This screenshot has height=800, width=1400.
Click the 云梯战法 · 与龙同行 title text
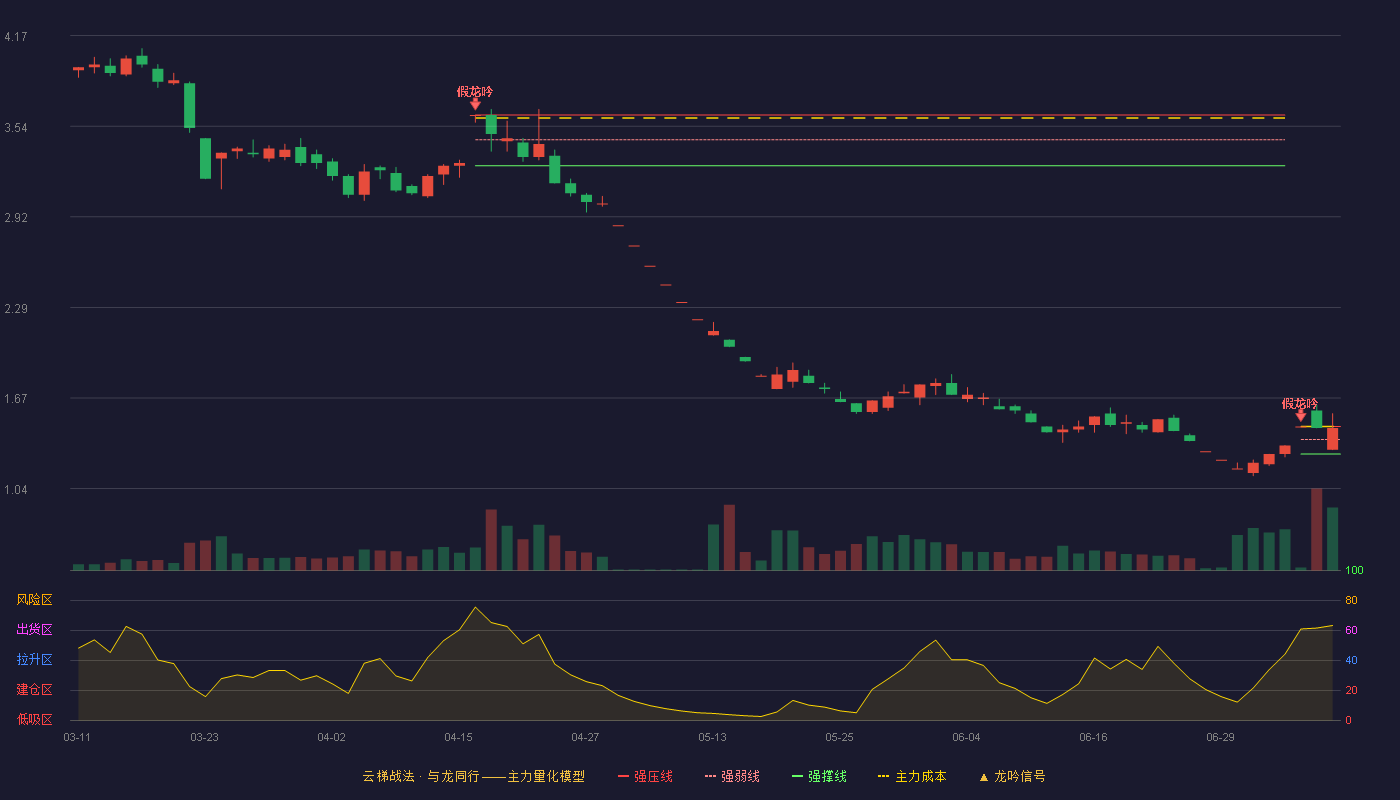(421, 776)
